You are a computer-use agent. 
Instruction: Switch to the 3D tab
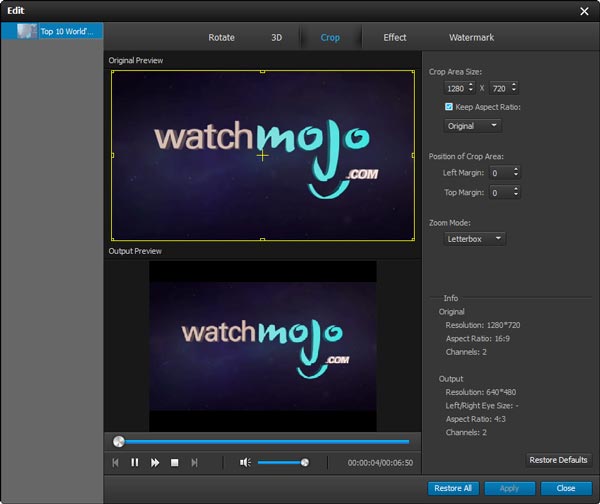coord(276,38)
